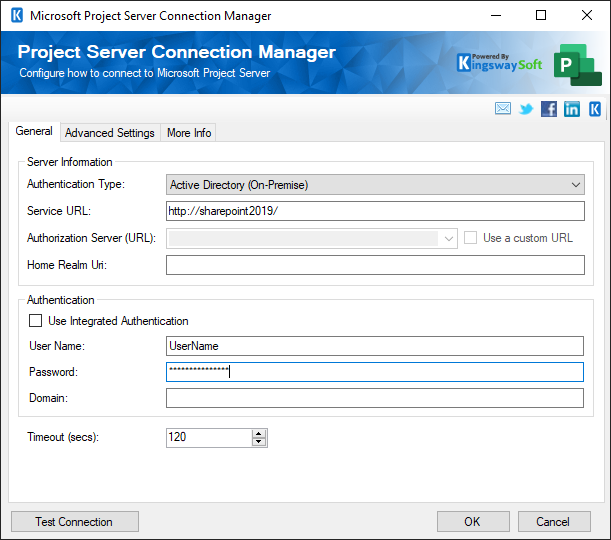The height and width of the screenshot is (540, 611).
Task: Decrease Timeout with the down arrow
Action: pos(259,442)
